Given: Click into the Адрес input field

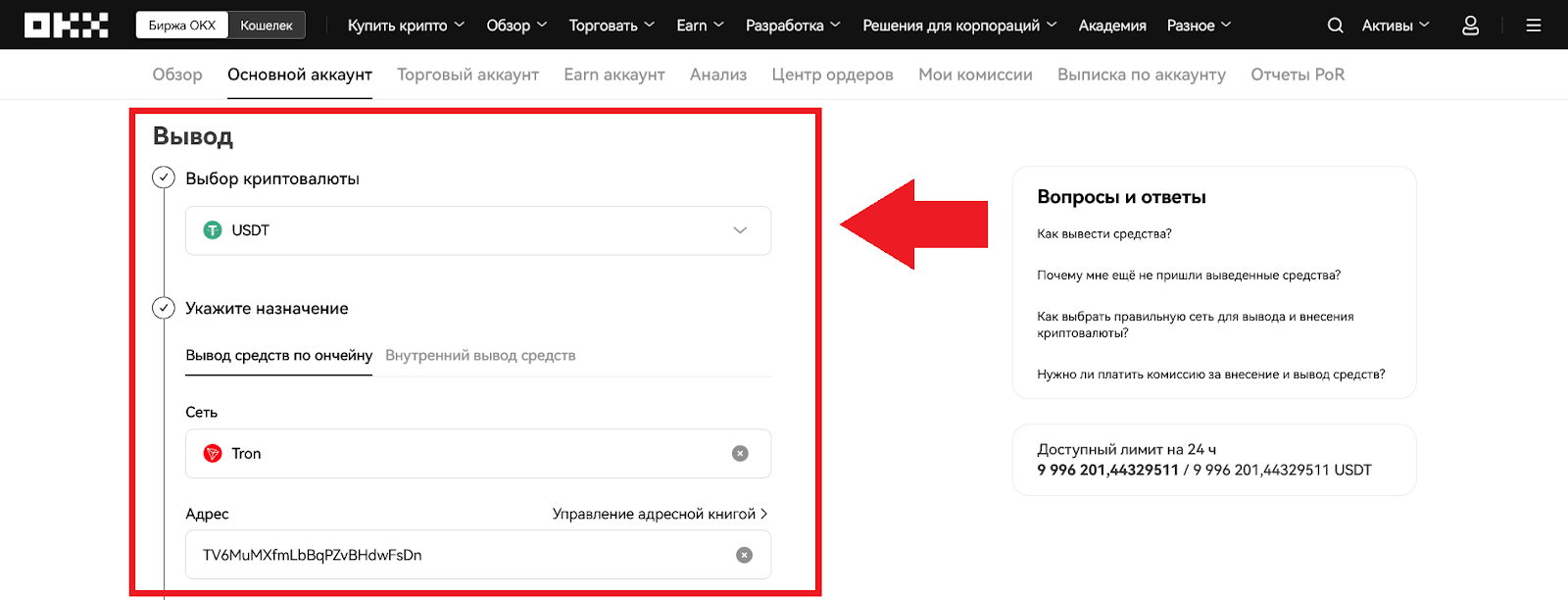Looking at the screenshot, I should (x=461, y=555).
